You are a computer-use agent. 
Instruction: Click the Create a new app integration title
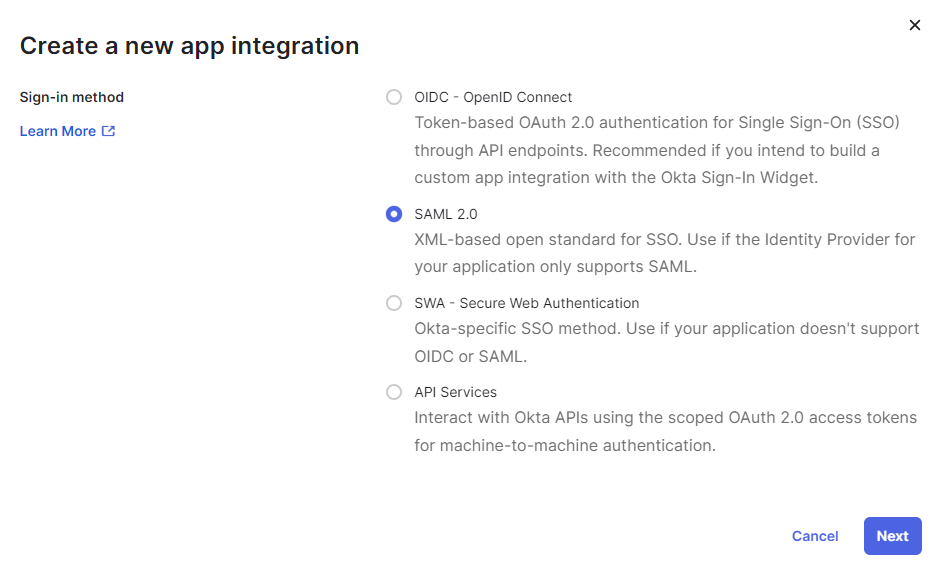click(189, 46)
